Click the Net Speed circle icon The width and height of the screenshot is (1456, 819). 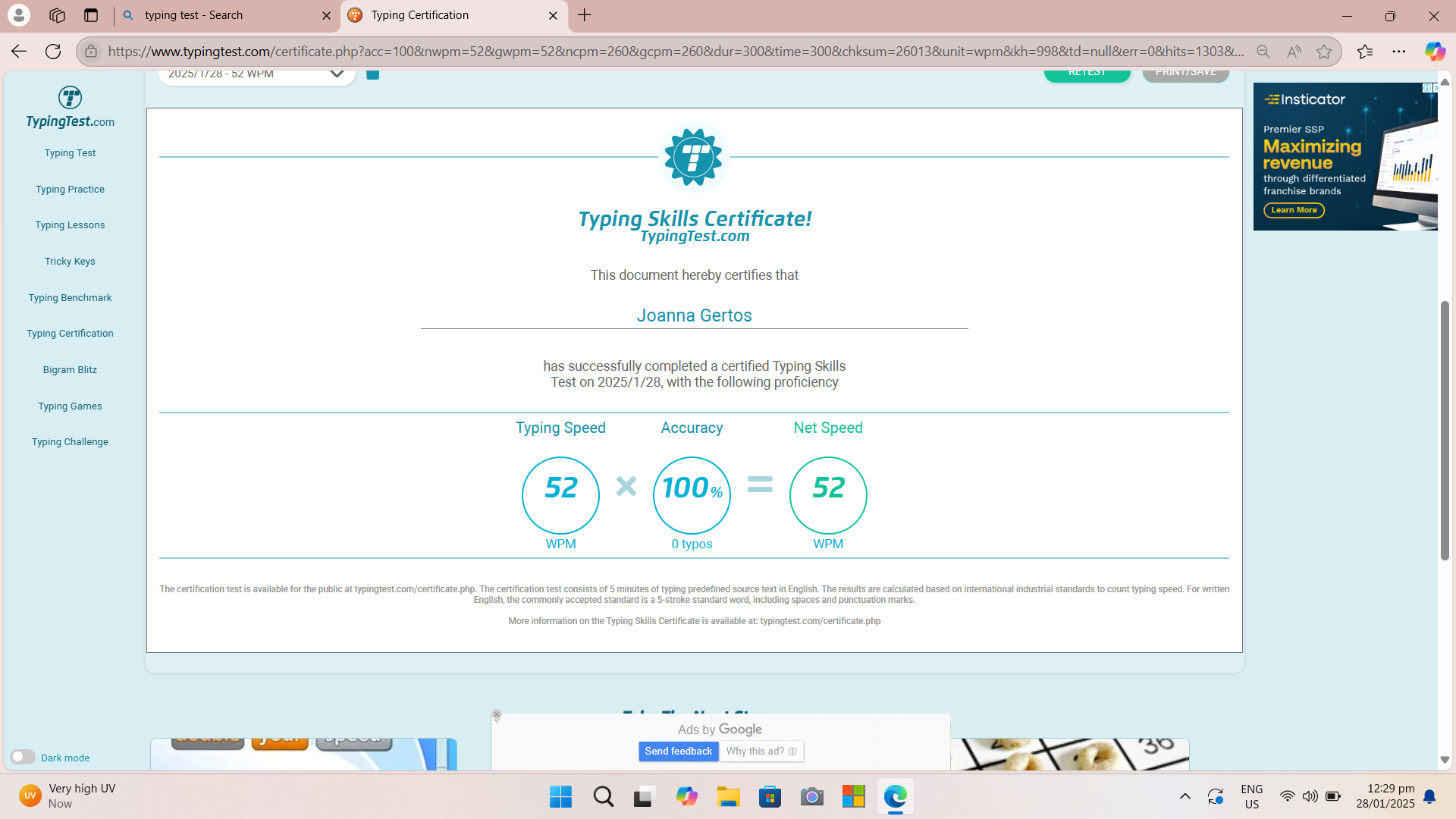coord(828,494)
